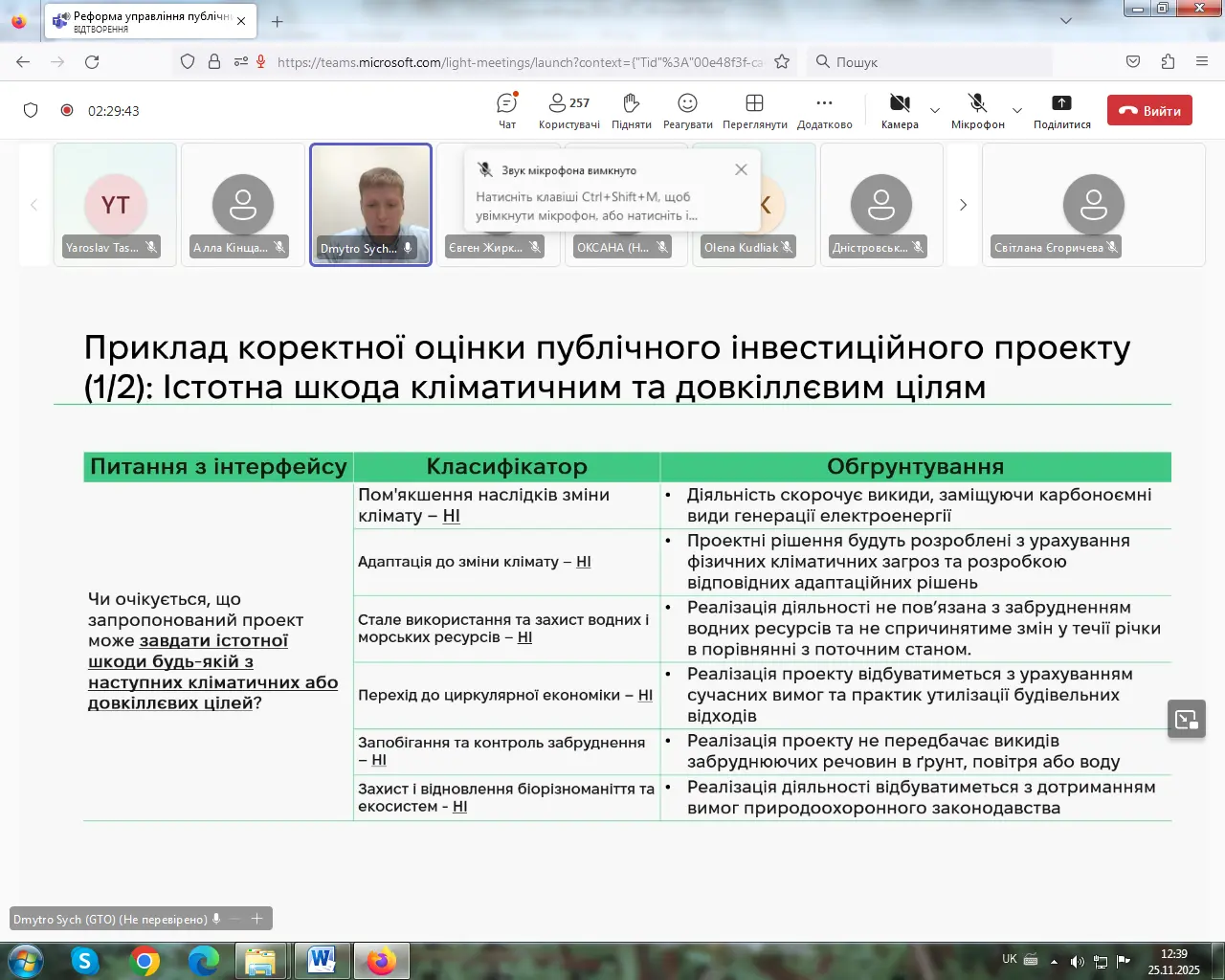Leave the meeting with Вийти button
The height and width of the screenshot is (980, 1225).
pos(1149,110)
